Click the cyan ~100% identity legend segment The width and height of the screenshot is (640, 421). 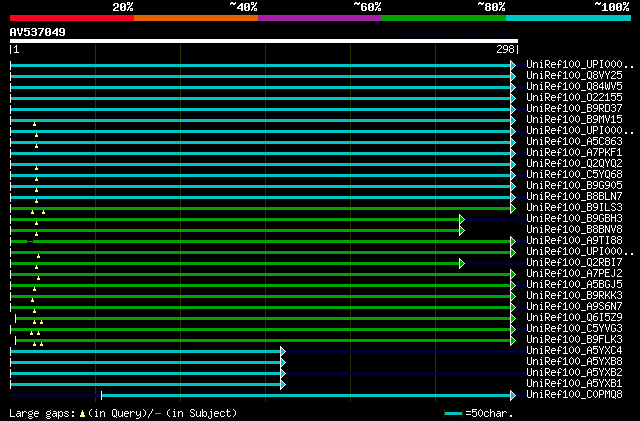coord(569,18)
